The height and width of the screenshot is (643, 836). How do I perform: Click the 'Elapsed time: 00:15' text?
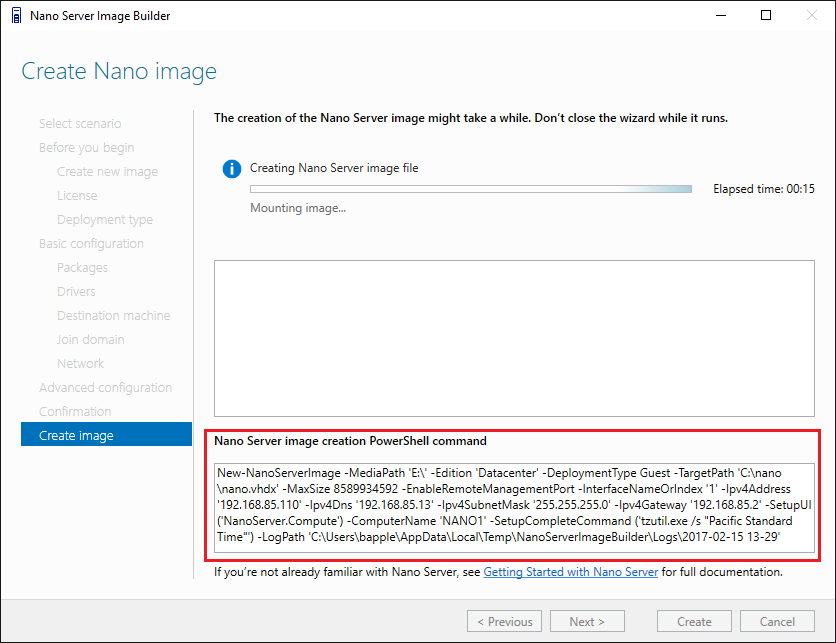click(764, 189)
